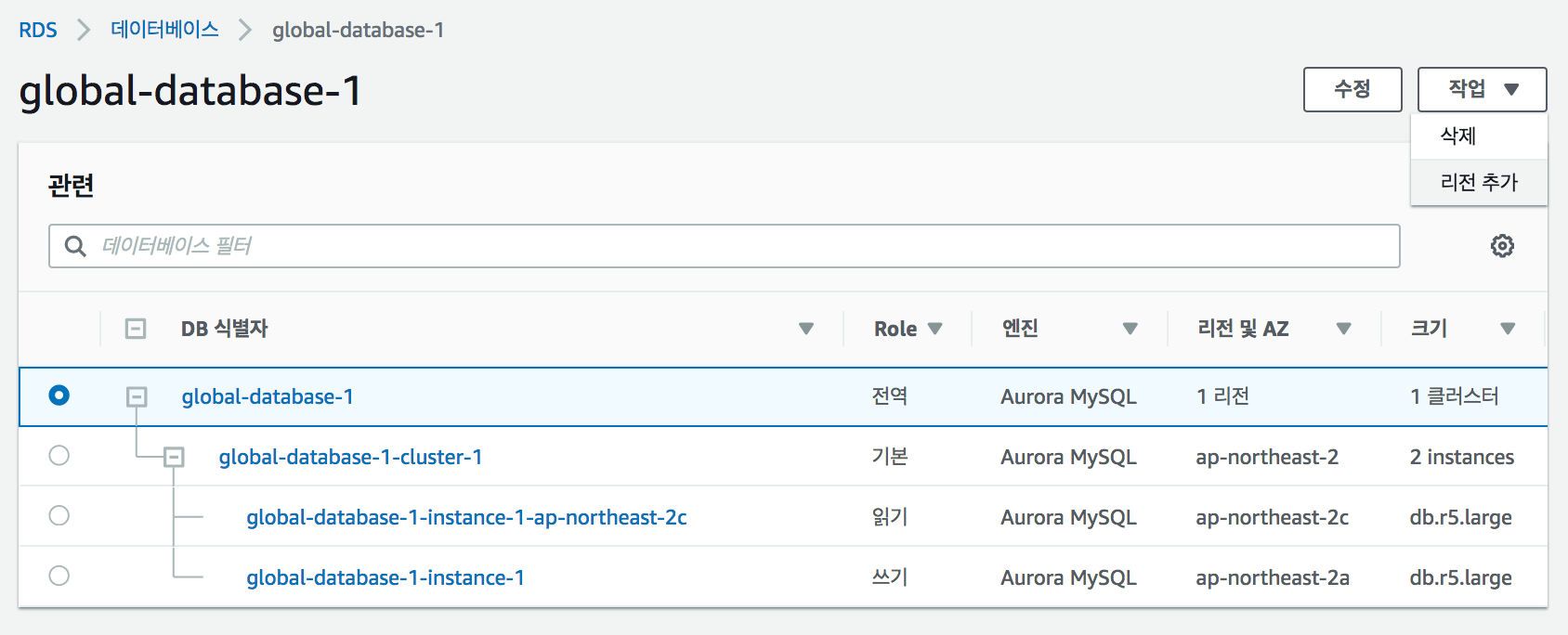Sort by DB 식별자 column arrow
This screenshot has width=1568, height=635.
pyautogui.click(x=806, y=329)
